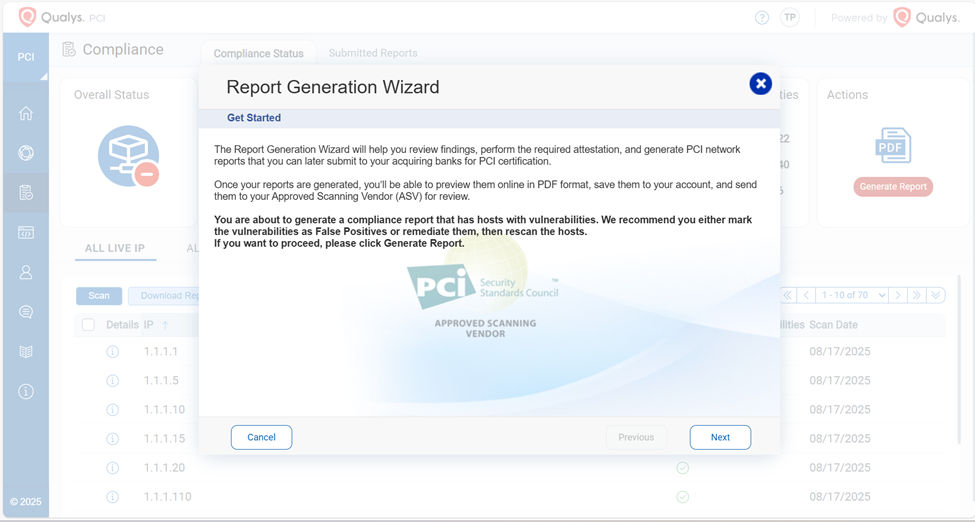Click the PDF report icon
The height and width of the screenshot is (522, 975).
[x=893, y=146]
